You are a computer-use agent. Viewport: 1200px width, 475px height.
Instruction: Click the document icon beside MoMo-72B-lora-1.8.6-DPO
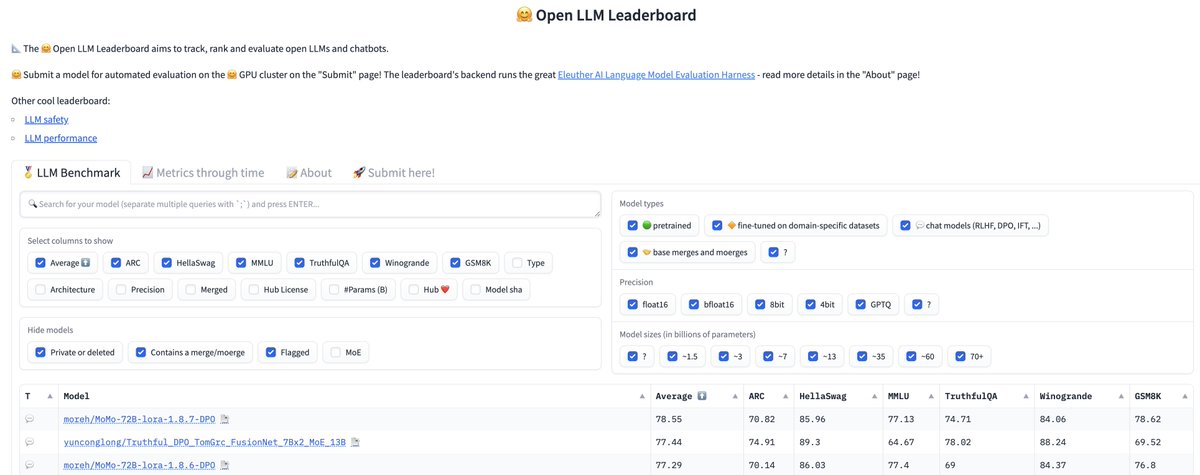[x=224, y=465]
